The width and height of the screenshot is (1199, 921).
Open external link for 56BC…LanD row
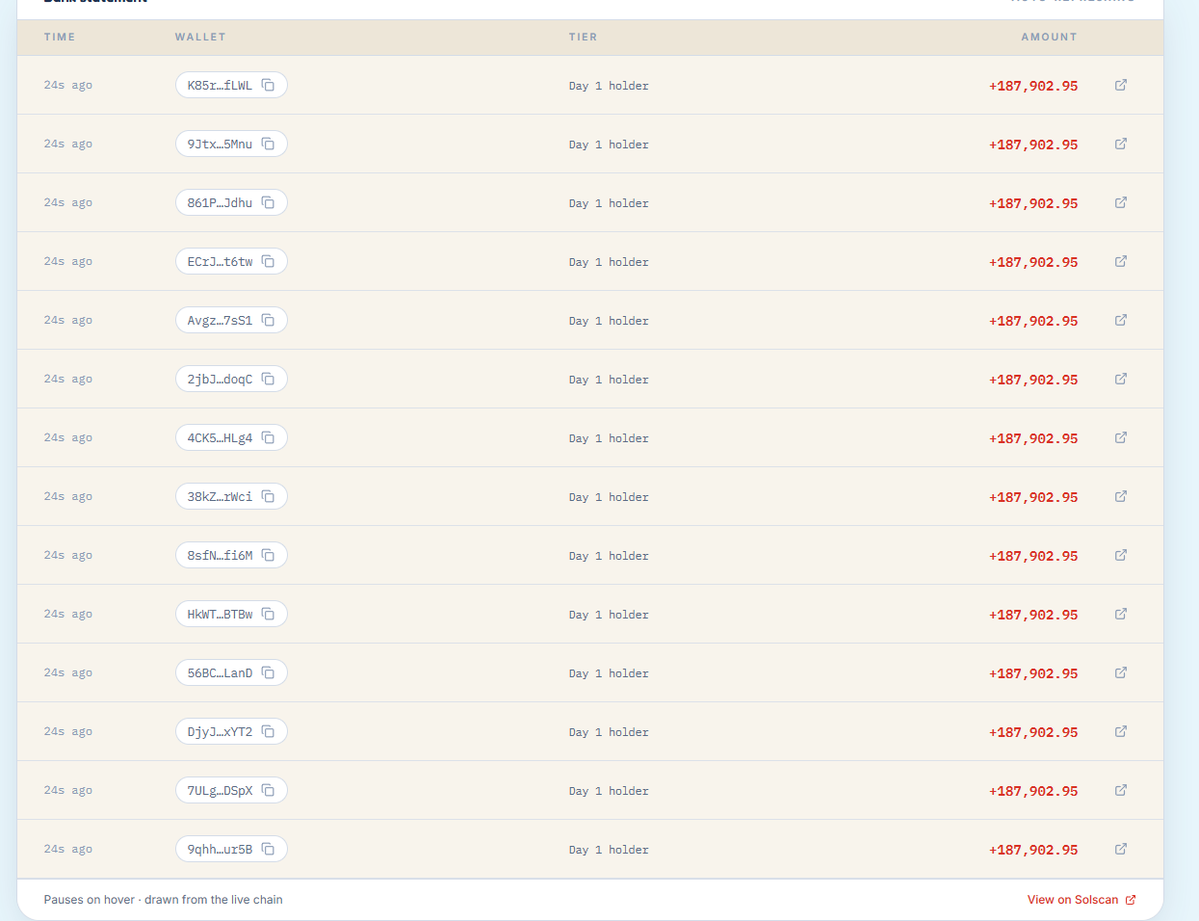[1121, 672]
